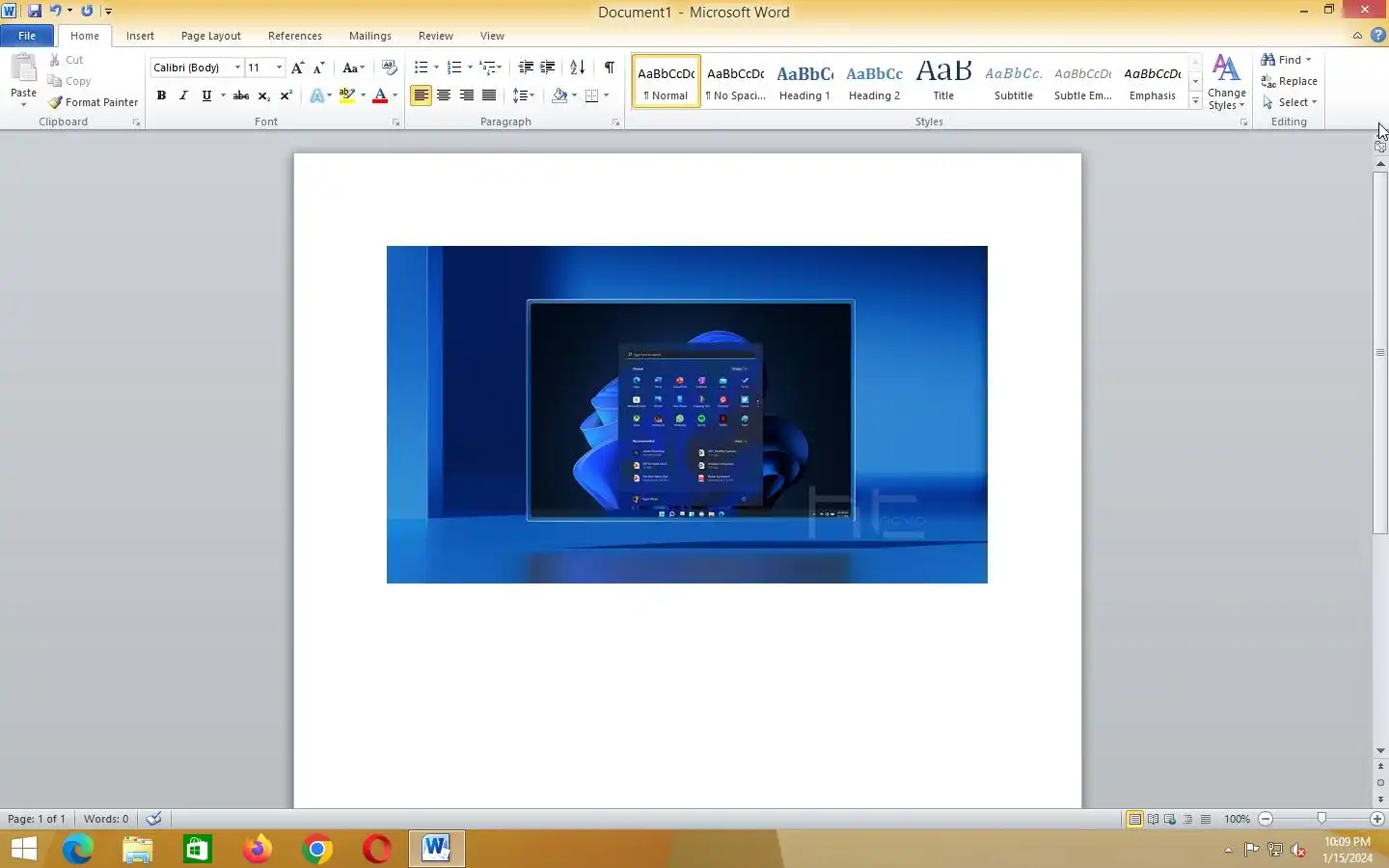Viewport: 1389px width, 868px height.
Task: Click the Cut command
Action: (67, 60)
